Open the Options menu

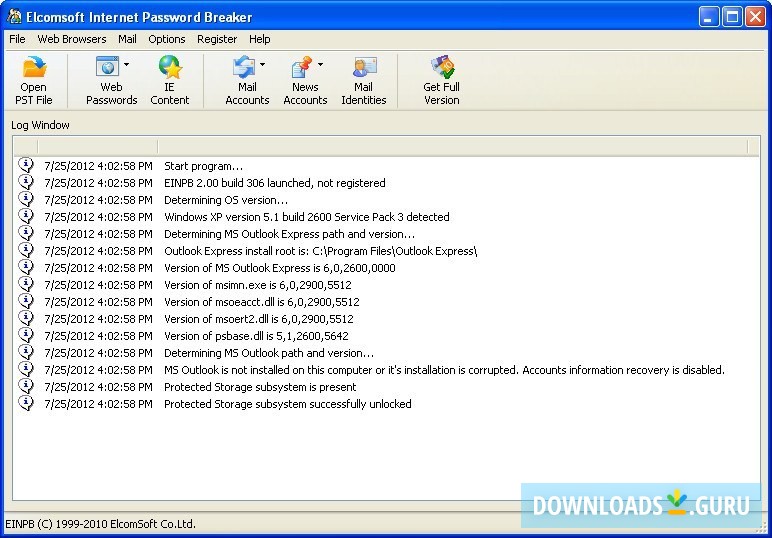click(167, 39)
